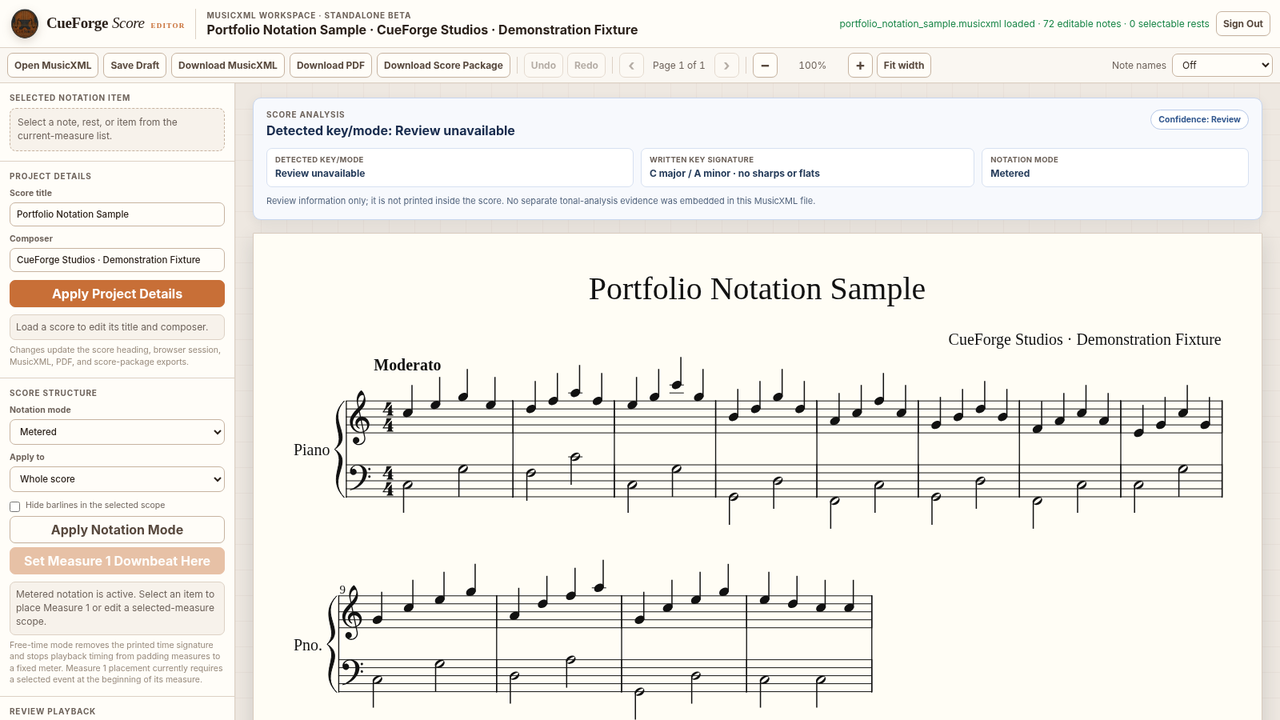Click the Fit width button

pyautogui.click(x=904, y=65)
